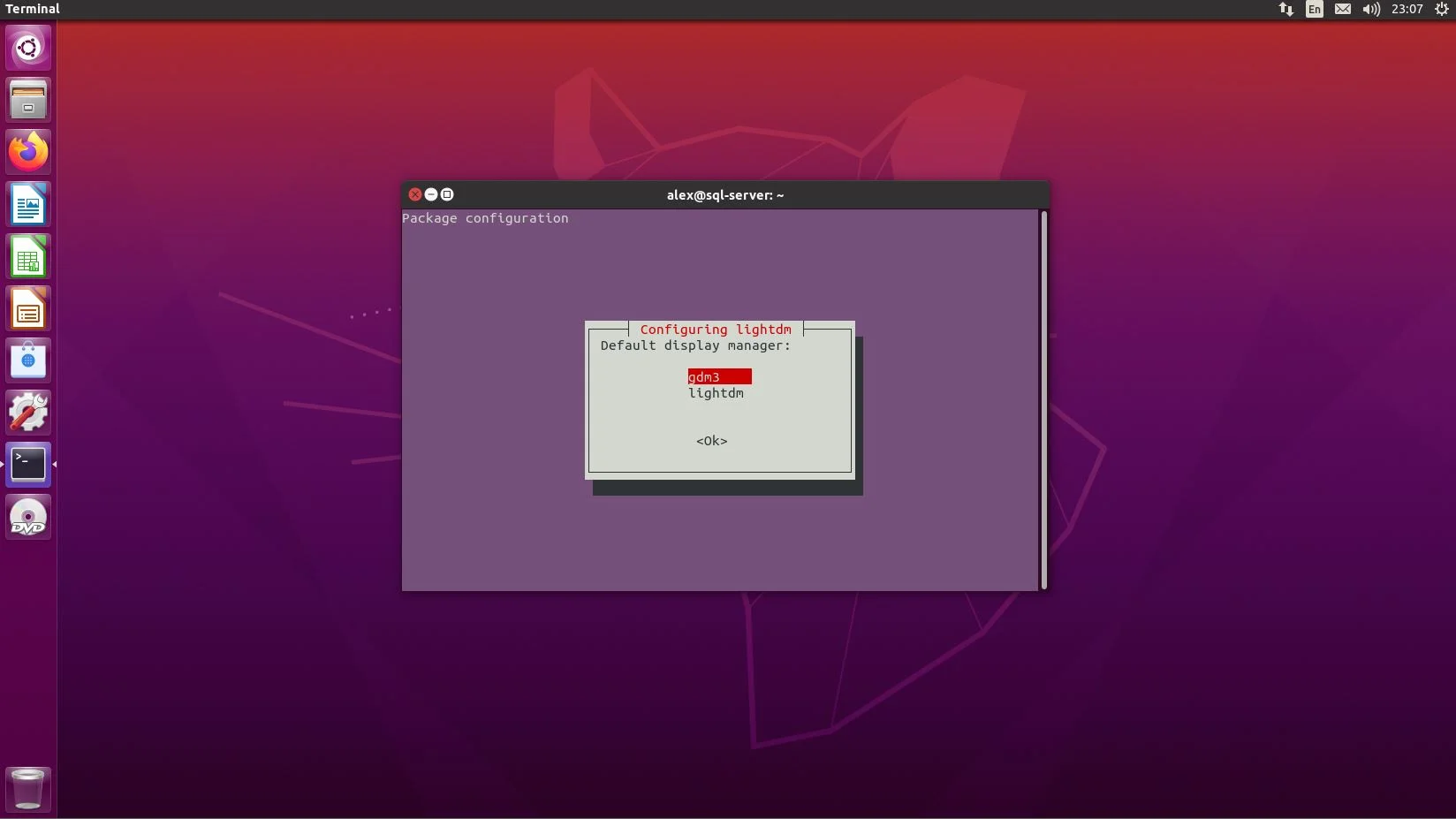Open LibreOffice Writer from the dock
1456x819 pixels.
coord(28,204)
